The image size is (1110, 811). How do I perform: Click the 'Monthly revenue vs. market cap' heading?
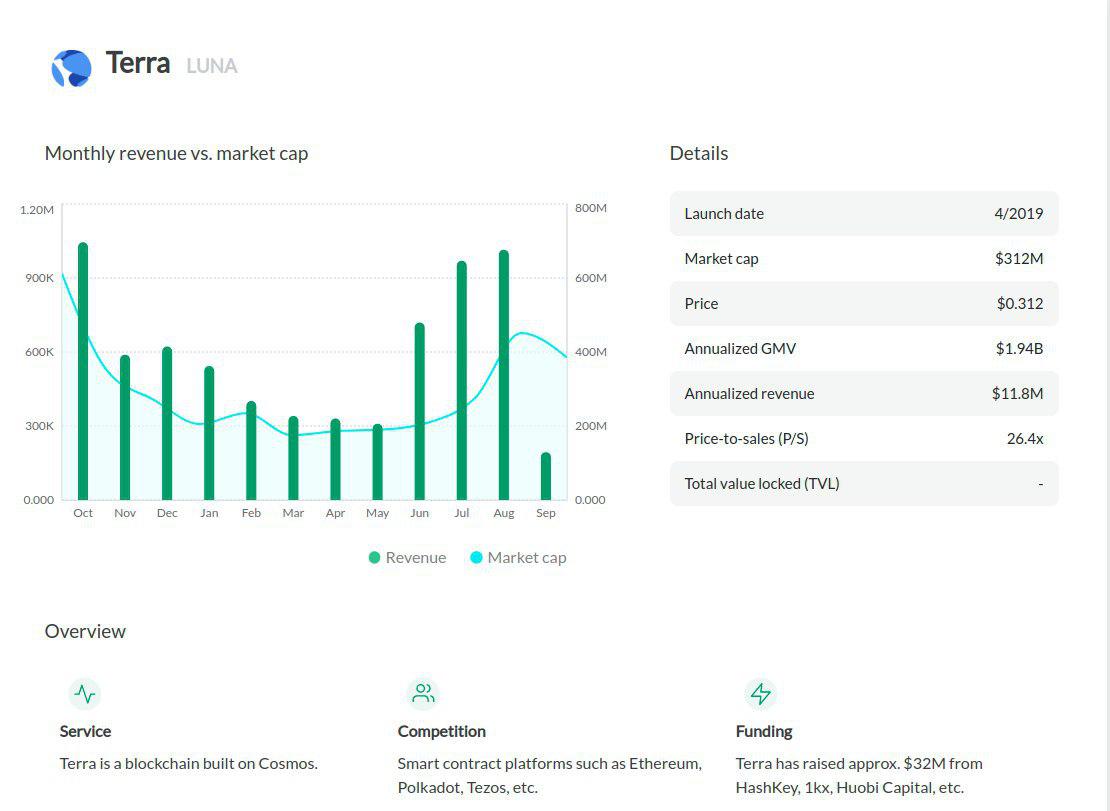click(176, 154)
